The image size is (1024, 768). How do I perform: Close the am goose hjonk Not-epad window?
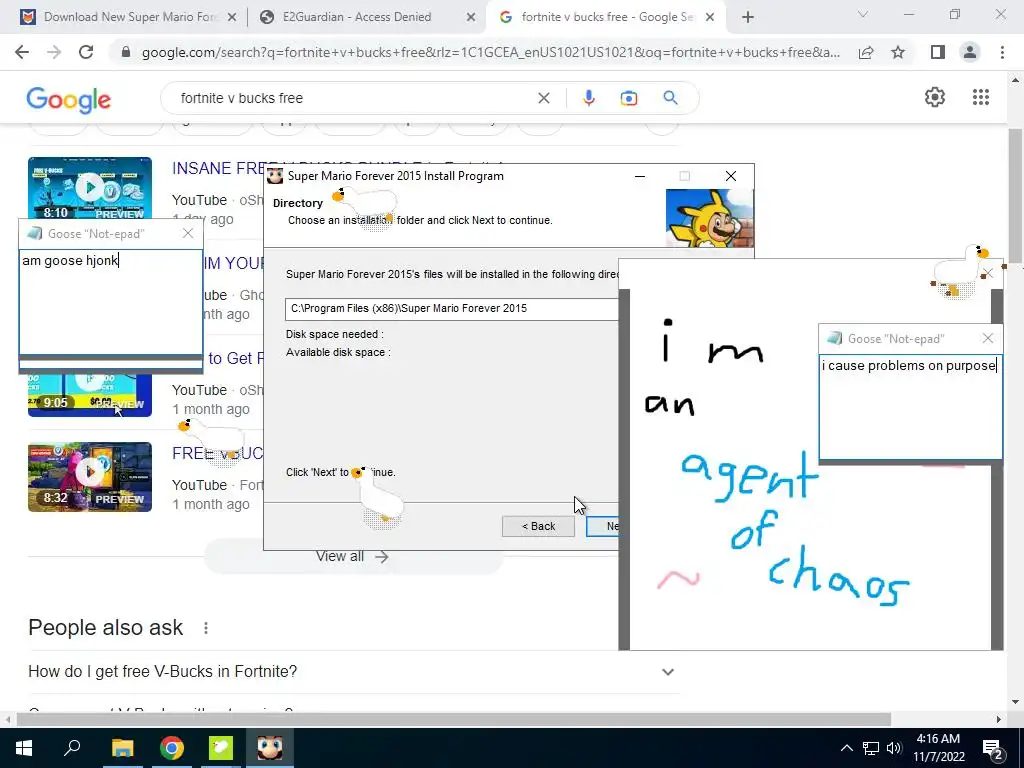click(x=188, y=233)
